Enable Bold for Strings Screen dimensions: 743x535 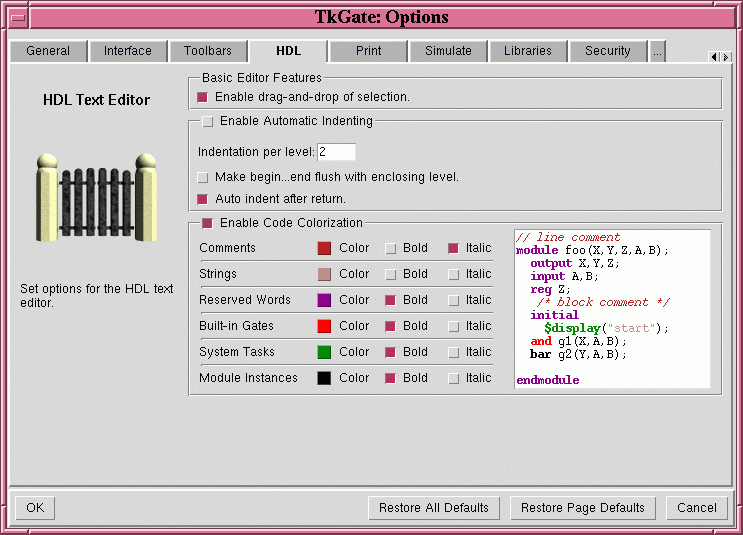391,274
